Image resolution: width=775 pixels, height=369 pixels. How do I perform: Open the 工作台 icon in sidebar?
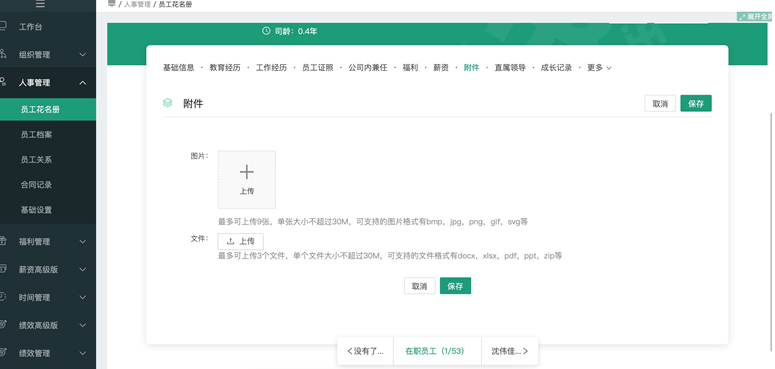coord(2,26)
